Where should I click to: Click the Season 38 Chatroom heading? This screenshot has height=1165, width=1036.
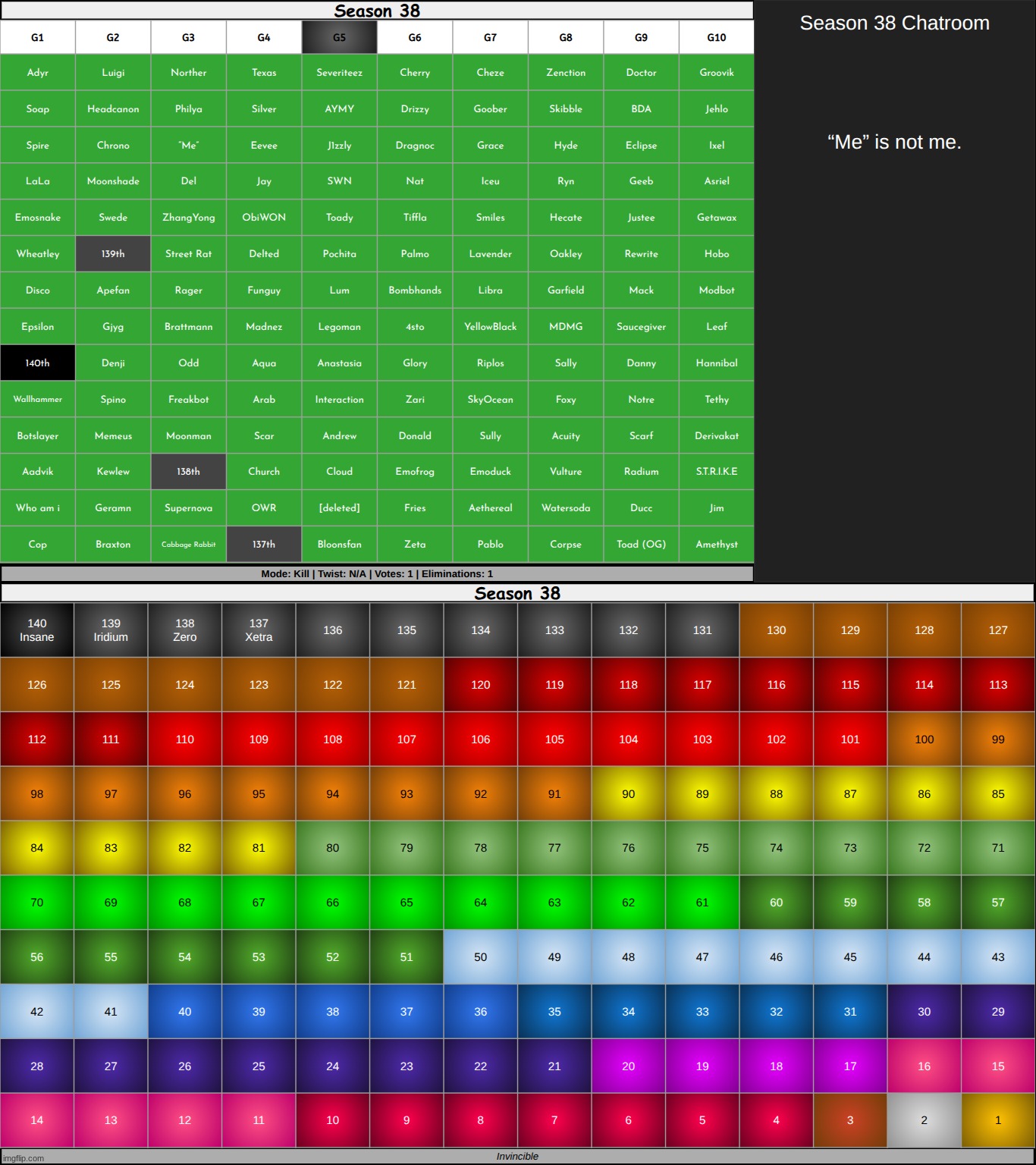(x=894, y=24)
